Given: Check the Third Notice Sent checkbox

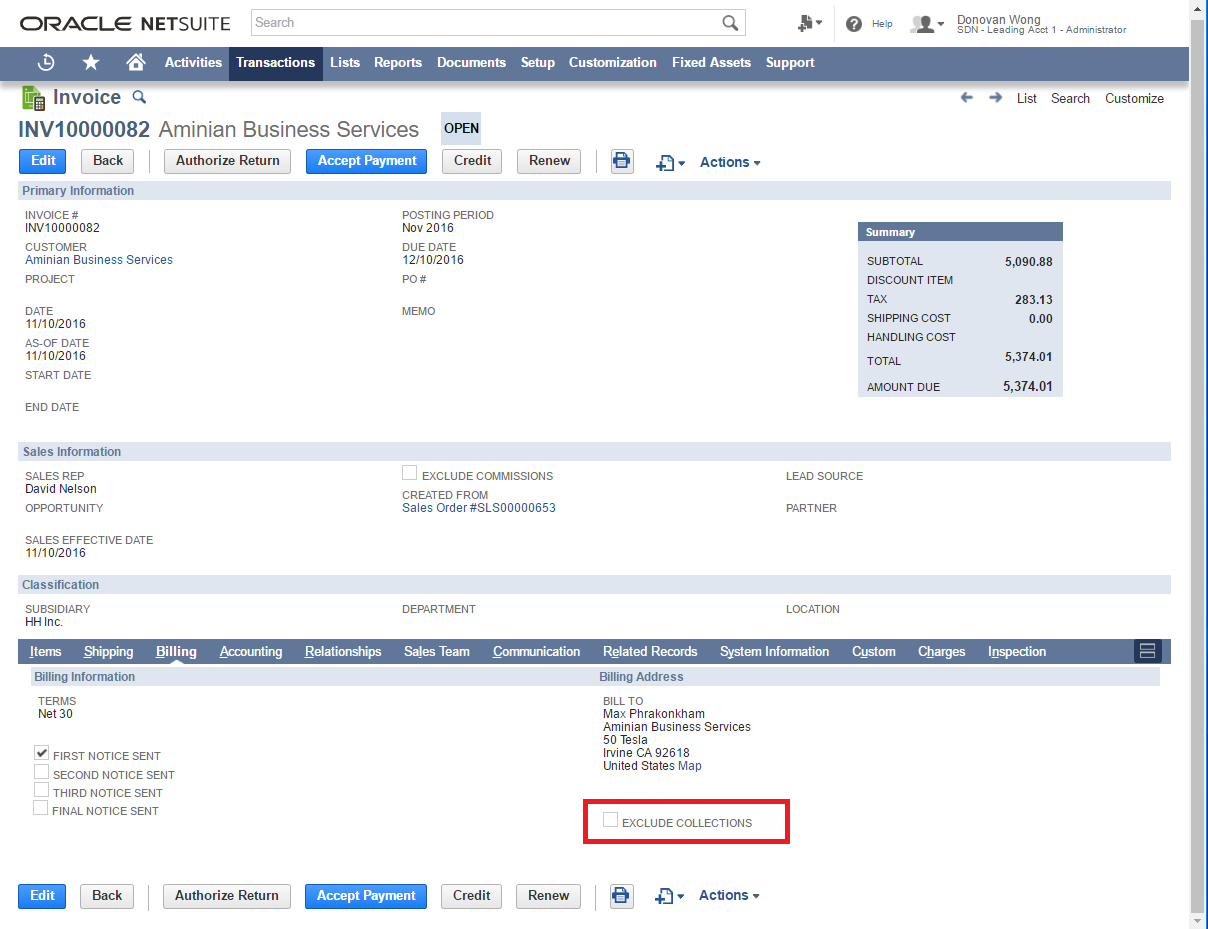Looking at the screenshot, I should click(x=41, y=790).
